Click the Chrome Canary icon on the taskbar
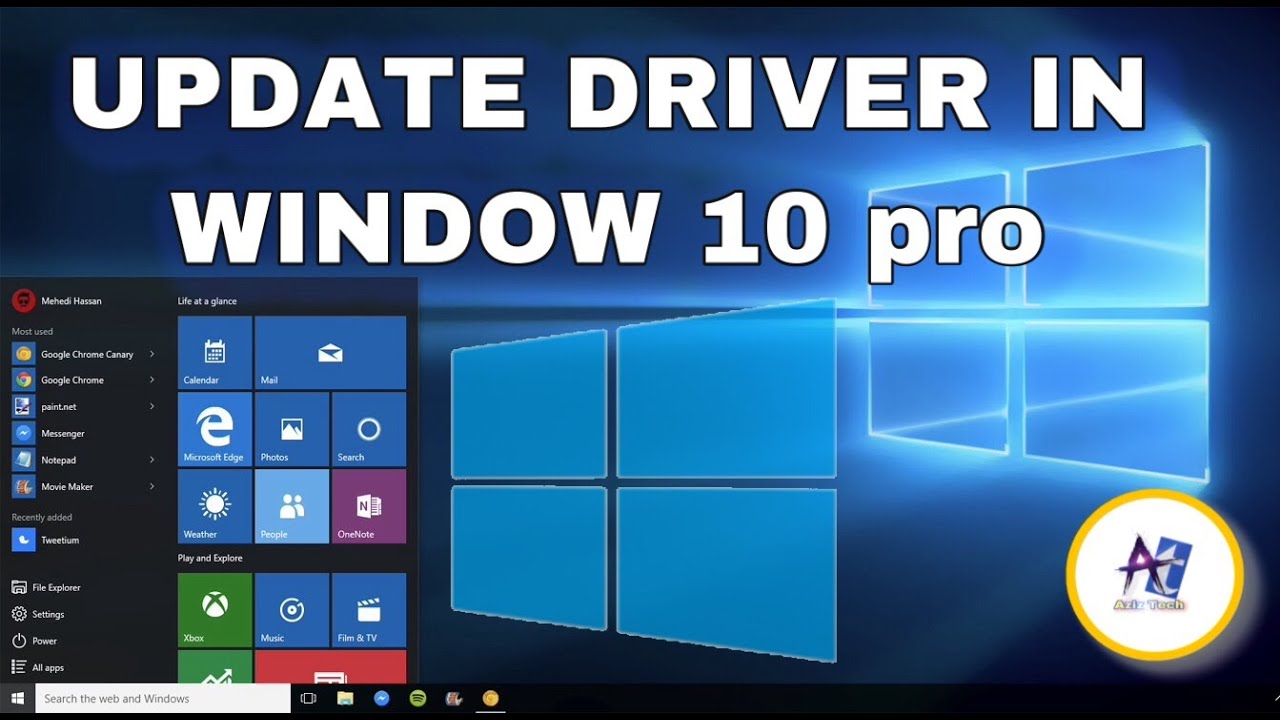1280x720 pixels. click(490, 698)
